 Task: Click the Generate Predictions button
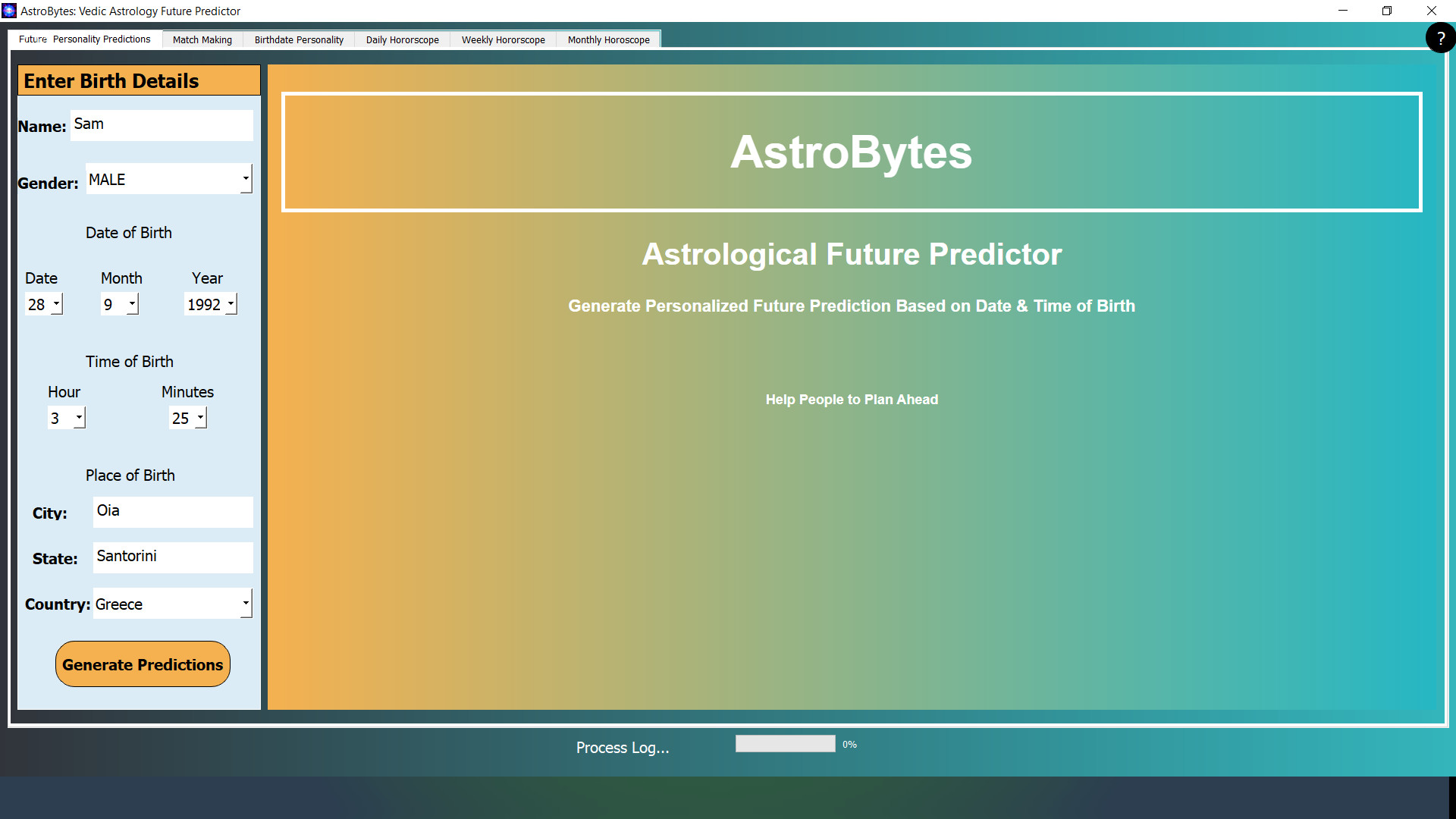142,664
